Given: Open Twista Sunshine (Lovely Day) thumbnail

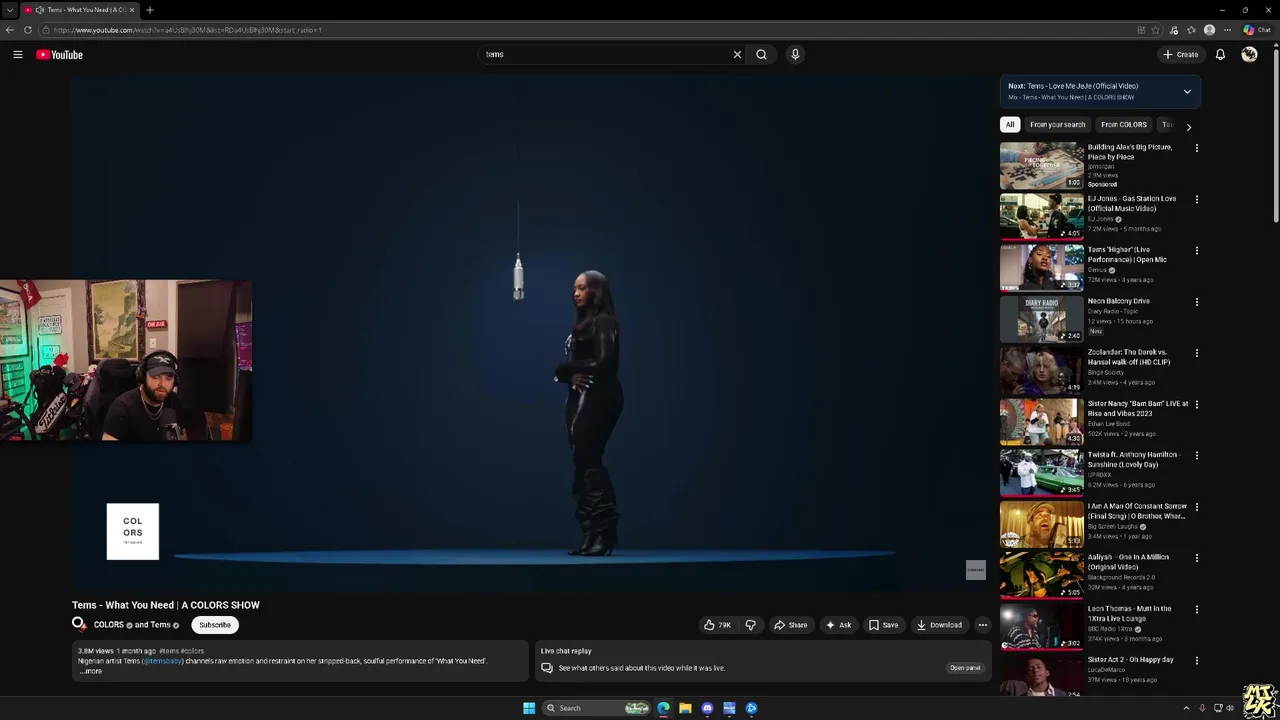Looking at the screenshot, I should [x=1041, y=472].
